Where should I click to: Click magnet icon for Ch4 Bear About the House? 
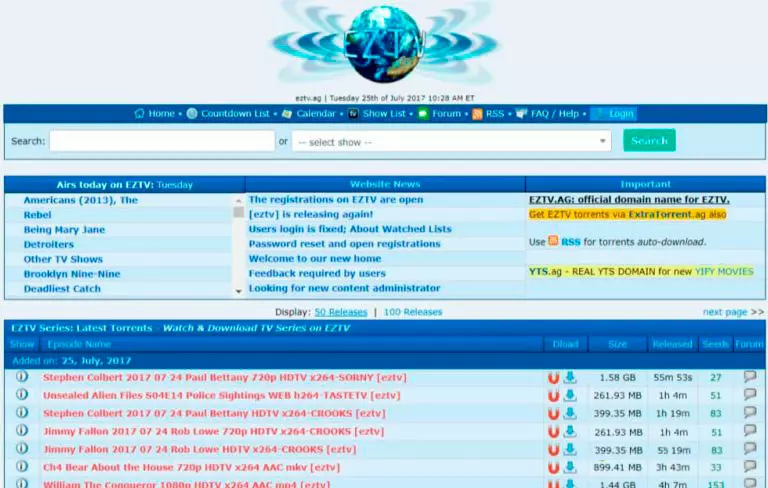click(x=553, y=467)
